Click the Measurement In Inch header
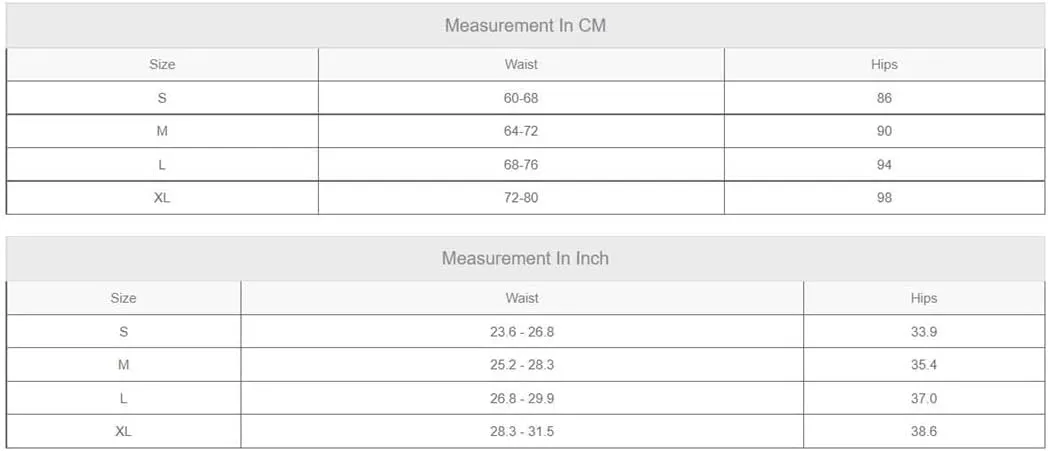Screen dimensions: 1048x451 coord(525,259)
